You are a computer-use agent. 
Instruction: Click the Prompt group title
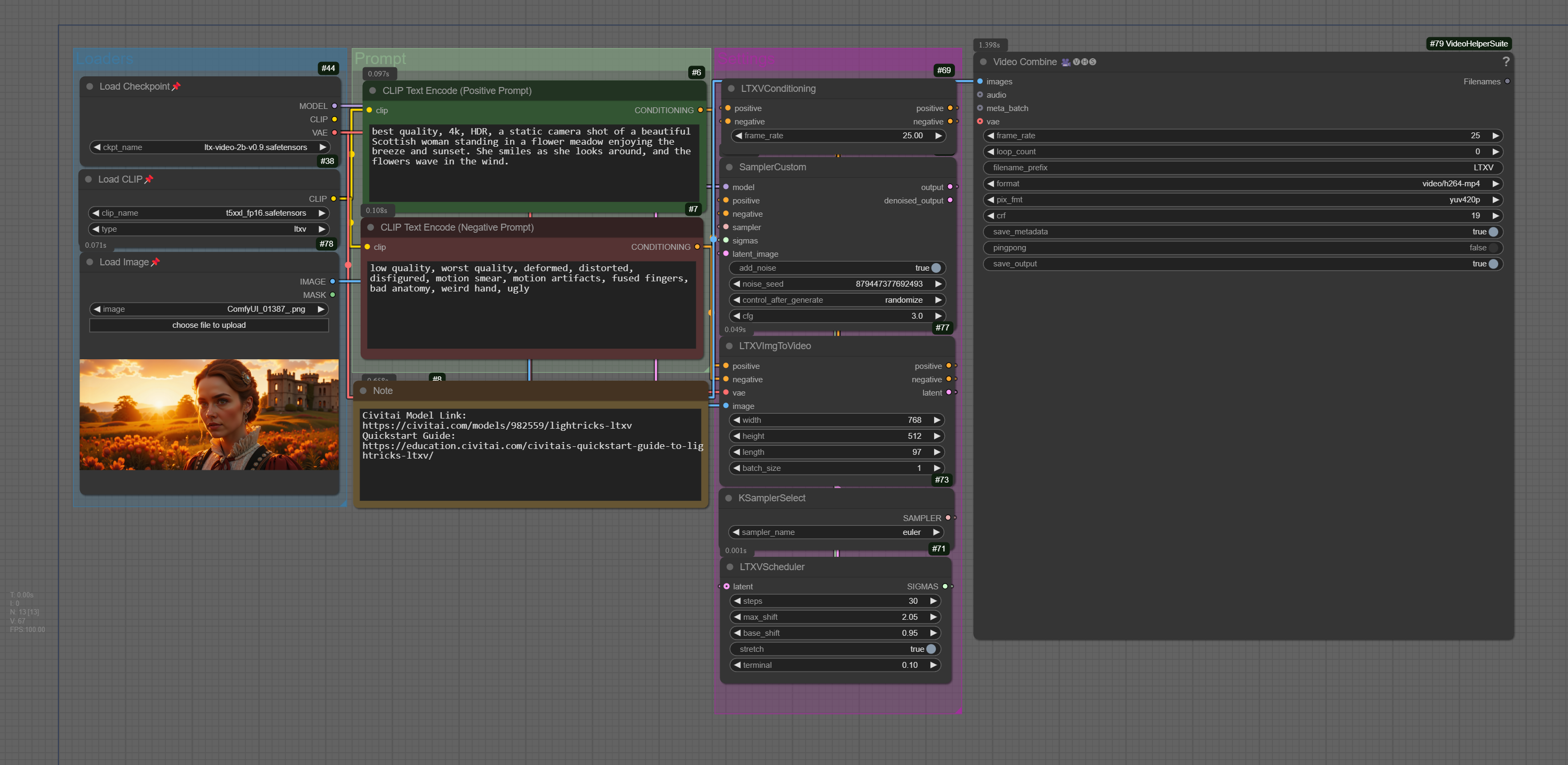[380, 59]
